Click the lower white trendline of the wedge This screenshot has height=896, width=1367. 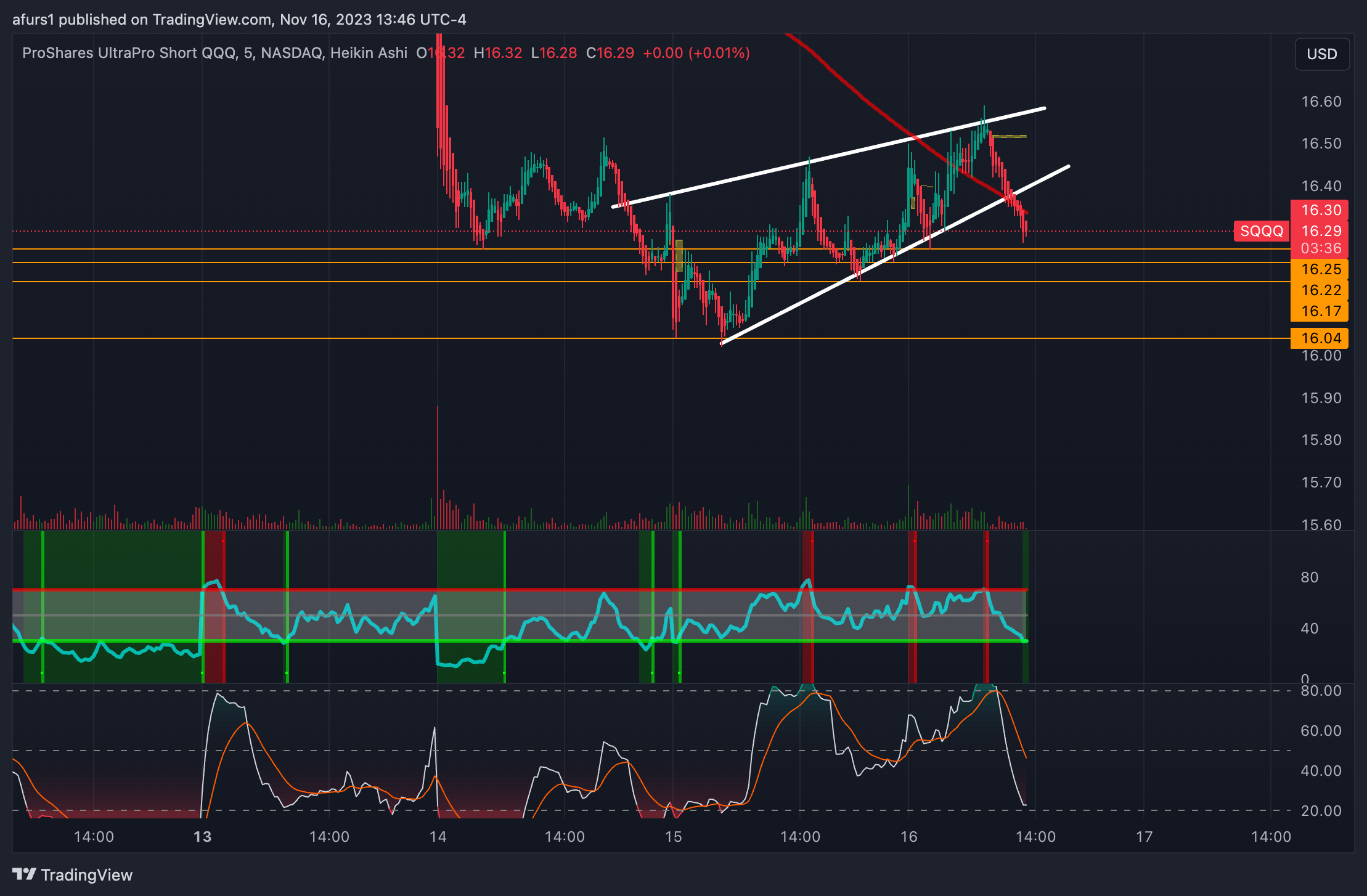tap(895, 255)
